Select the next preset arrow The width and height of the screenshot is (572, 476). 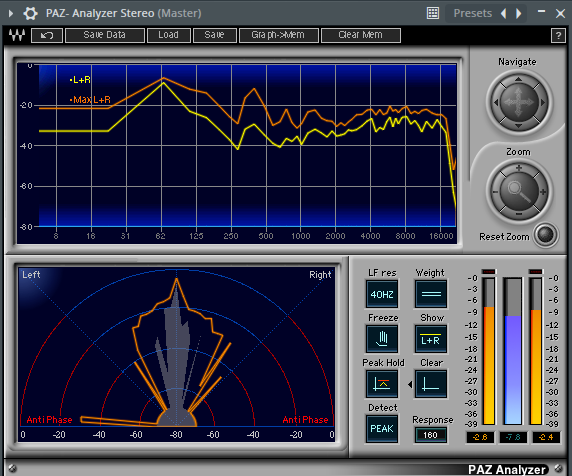point(519,13)
